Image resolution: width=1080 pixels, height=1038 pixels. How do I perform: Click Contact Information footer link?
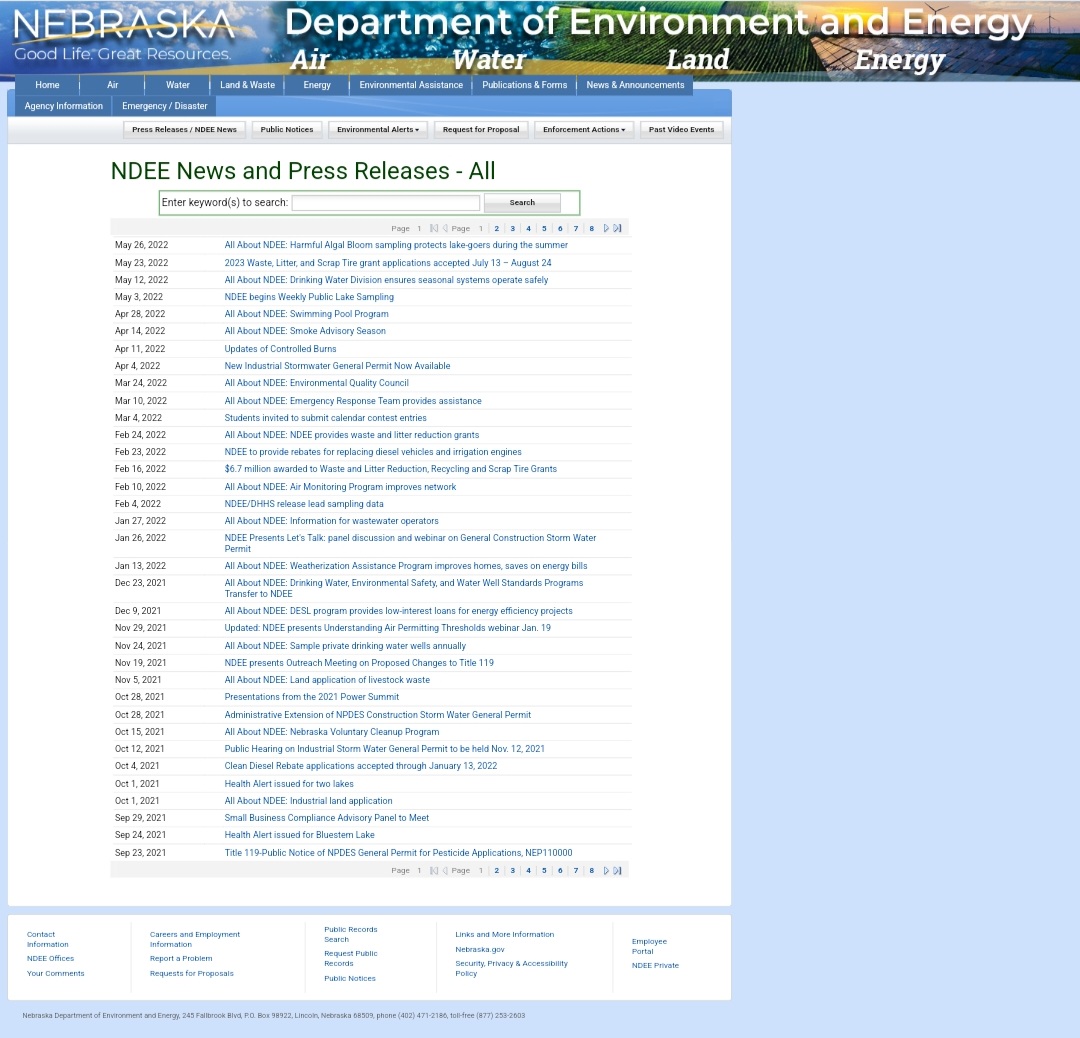click(48, 940)
